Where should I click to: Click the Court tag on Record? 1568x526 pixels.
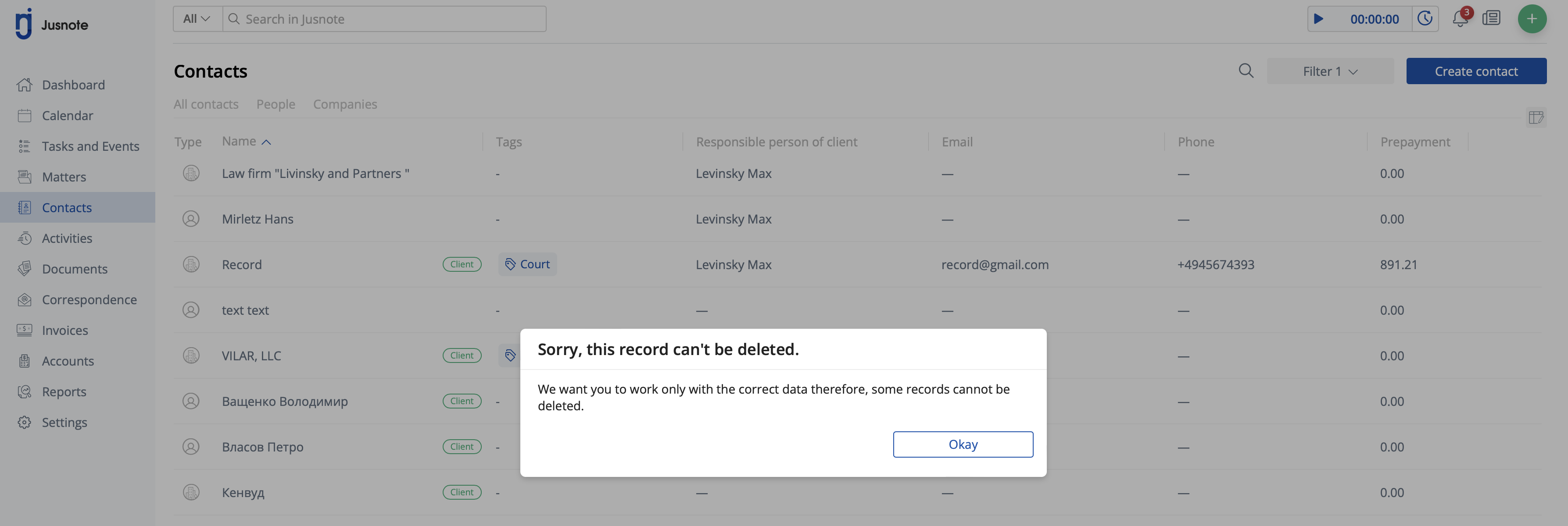click(x=527, y=264)
